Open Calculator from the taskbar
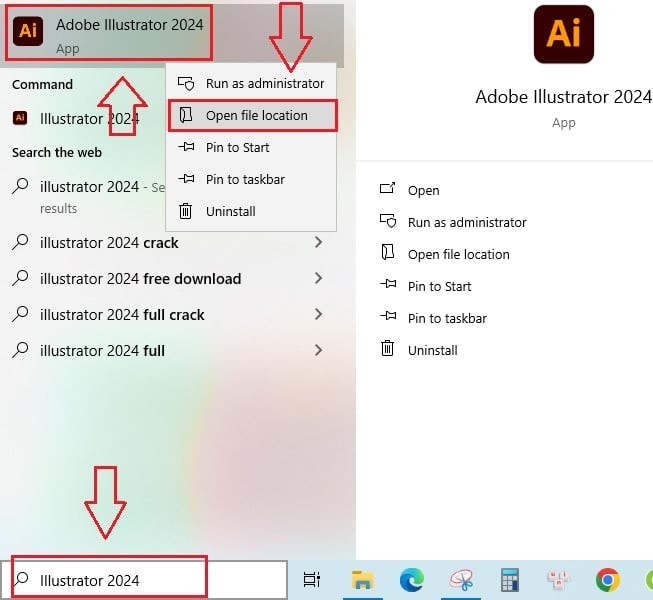The width and height of the screenshot is (653, 600). [510, 580]
